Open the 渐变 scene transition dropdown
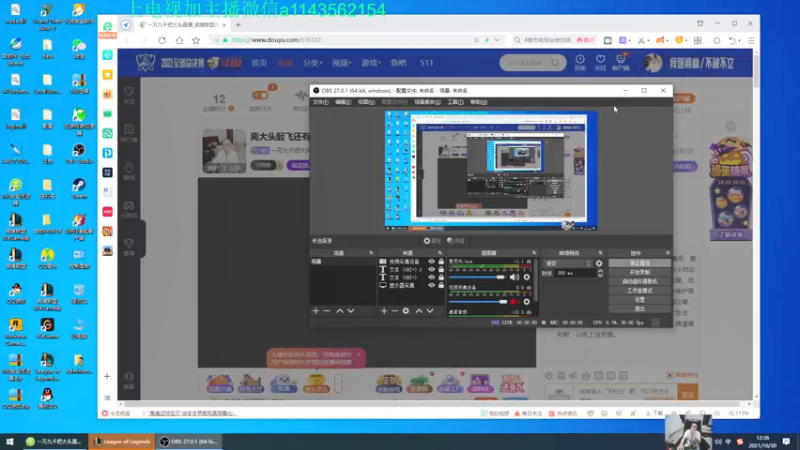The image size is (800, 450). click(568, 263)
